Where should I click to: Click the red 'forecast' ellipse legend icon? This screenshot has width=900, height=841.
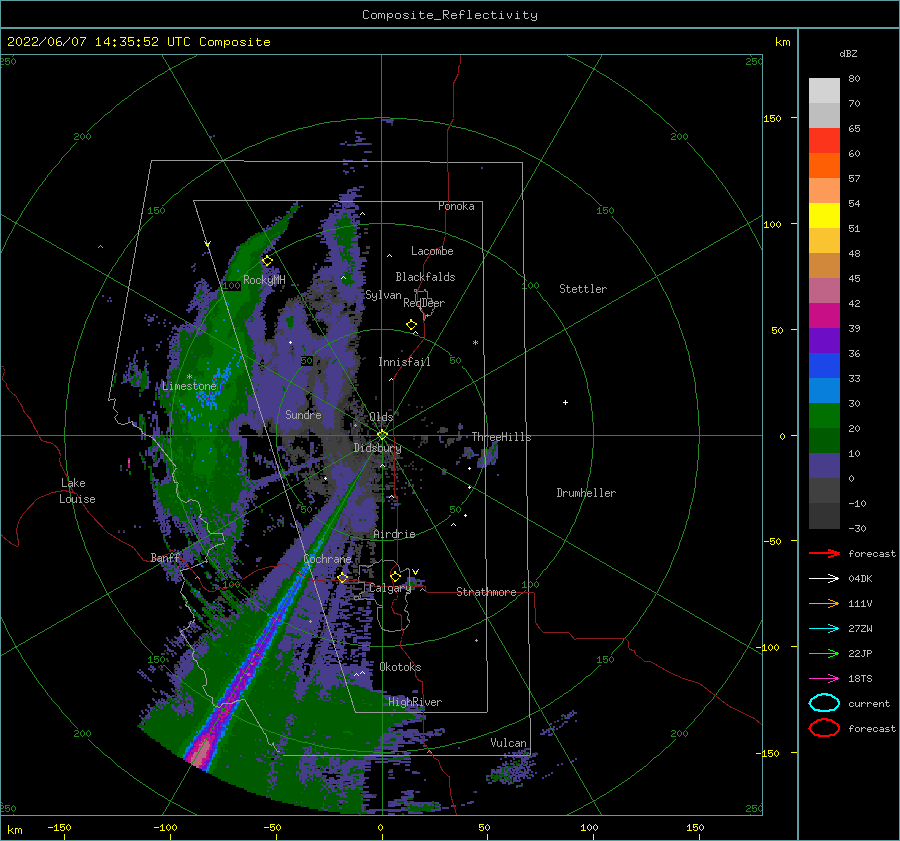[824, 728]
